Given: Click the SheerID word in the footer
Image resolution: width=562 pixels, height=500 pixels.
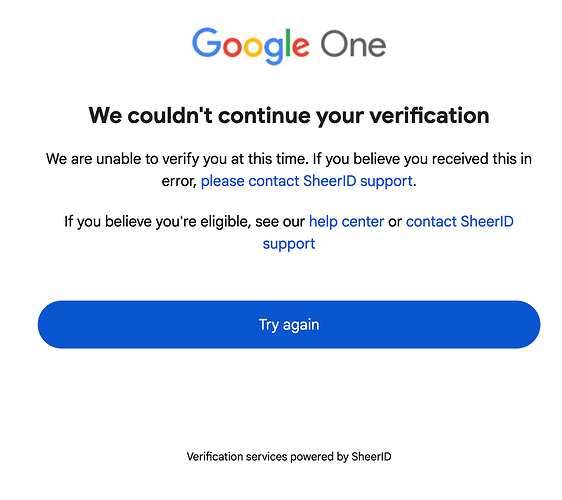Looking at the screenshot, I should (371, 456).
